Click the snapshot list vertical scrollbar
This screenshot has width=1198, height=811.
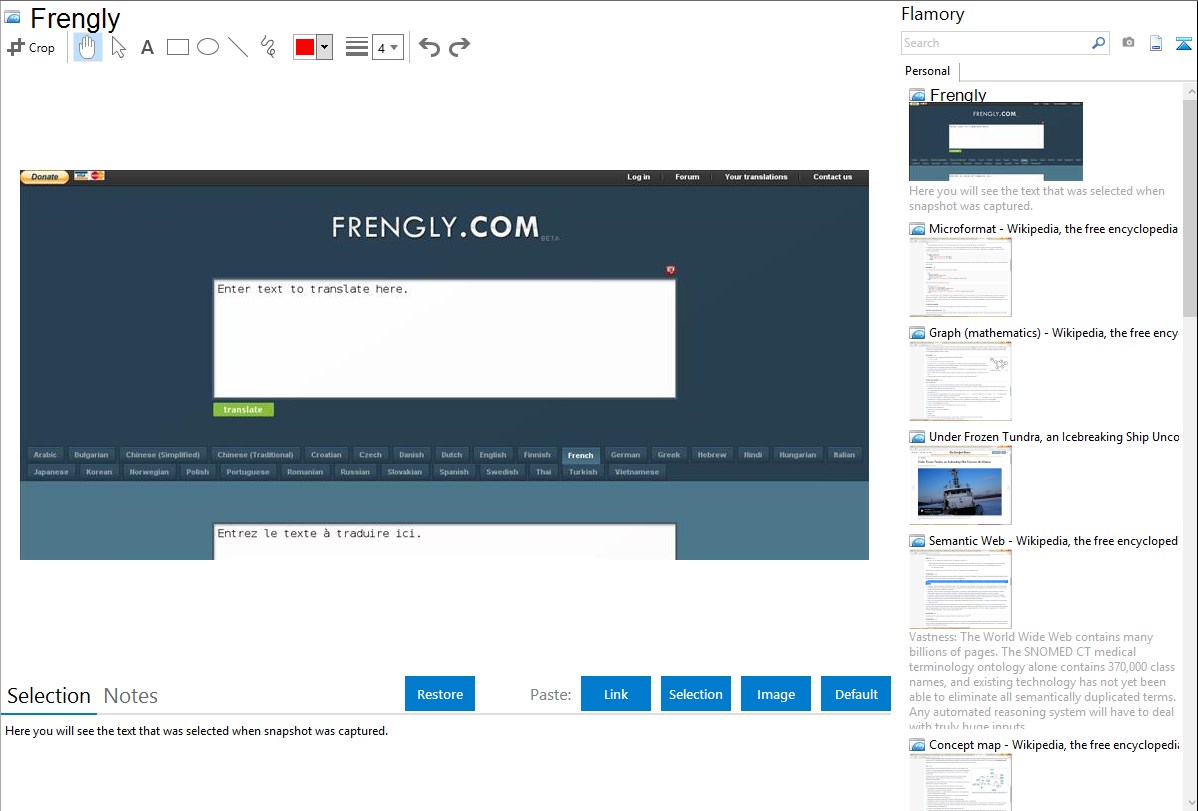(1190, 206)
